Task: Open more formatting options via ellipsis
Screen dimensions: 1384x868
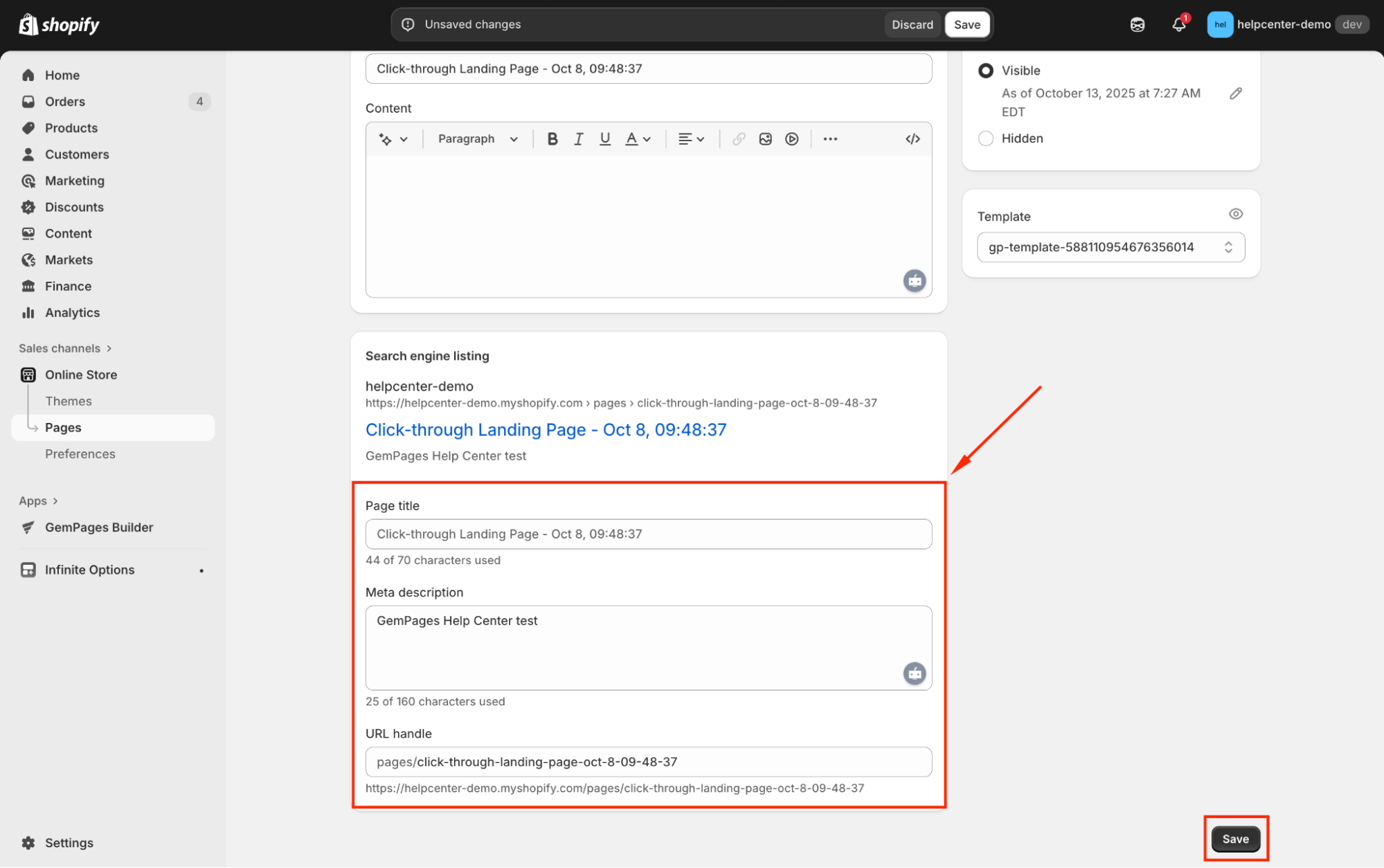Action: pyautogui.click(x=830, y=139)
